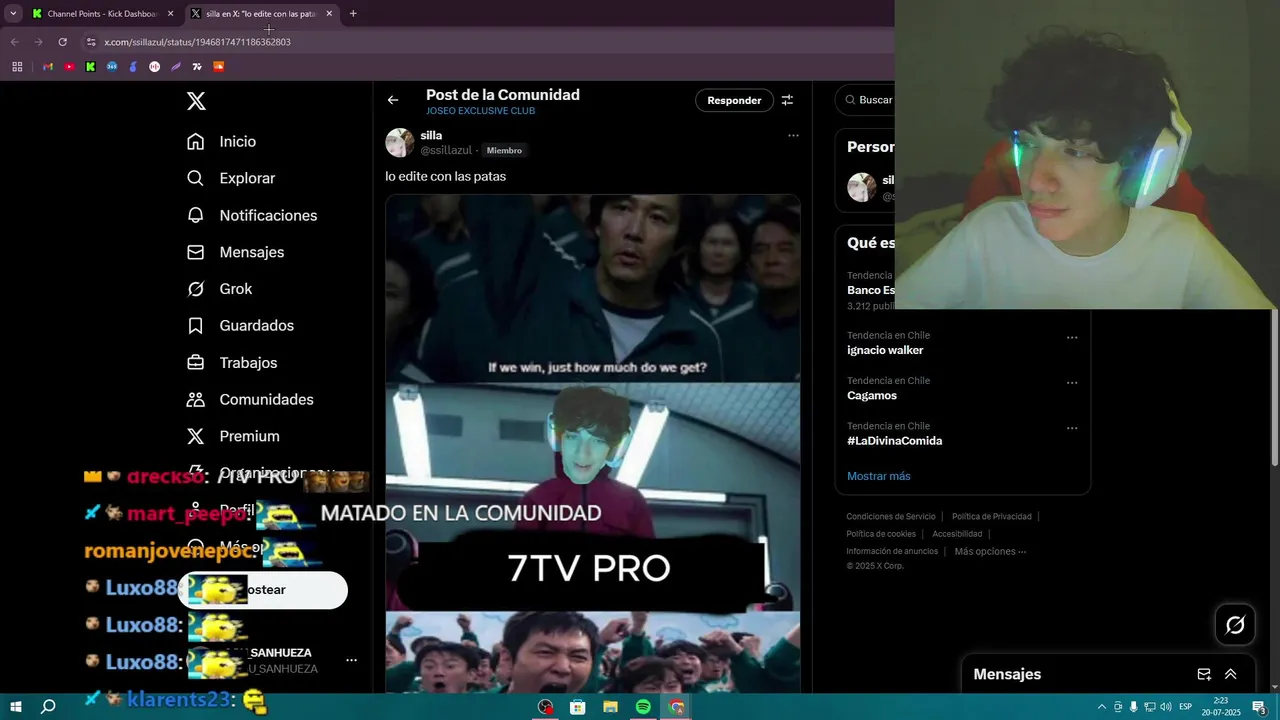Image resolution: width=1280 pixels, height=720 pixels.
Task: Click Mostrar más under trends
Action: click(x=879, y=476)
